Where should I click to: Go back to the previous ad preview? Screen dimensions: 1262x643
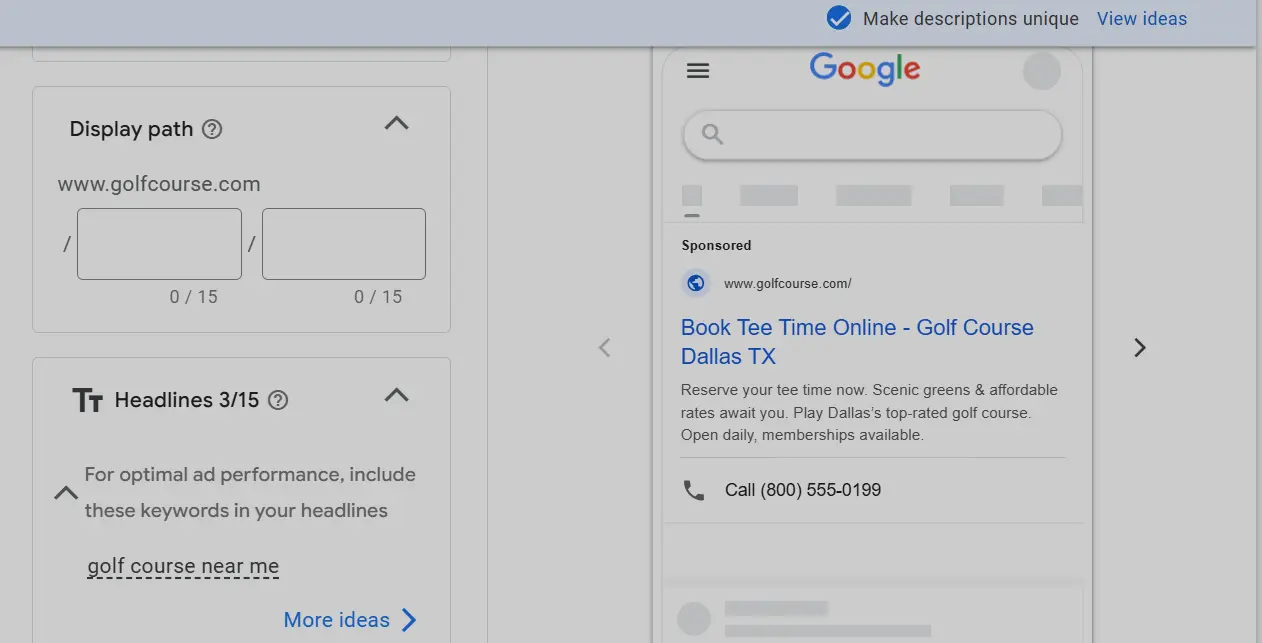[x=605, y=347]
